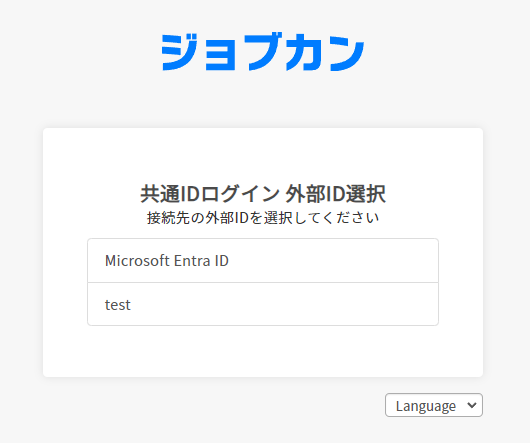The width and height of the screenshot is (530, 443).
Task: Click the white card area above the heading
Action: [x=263, y=155]
